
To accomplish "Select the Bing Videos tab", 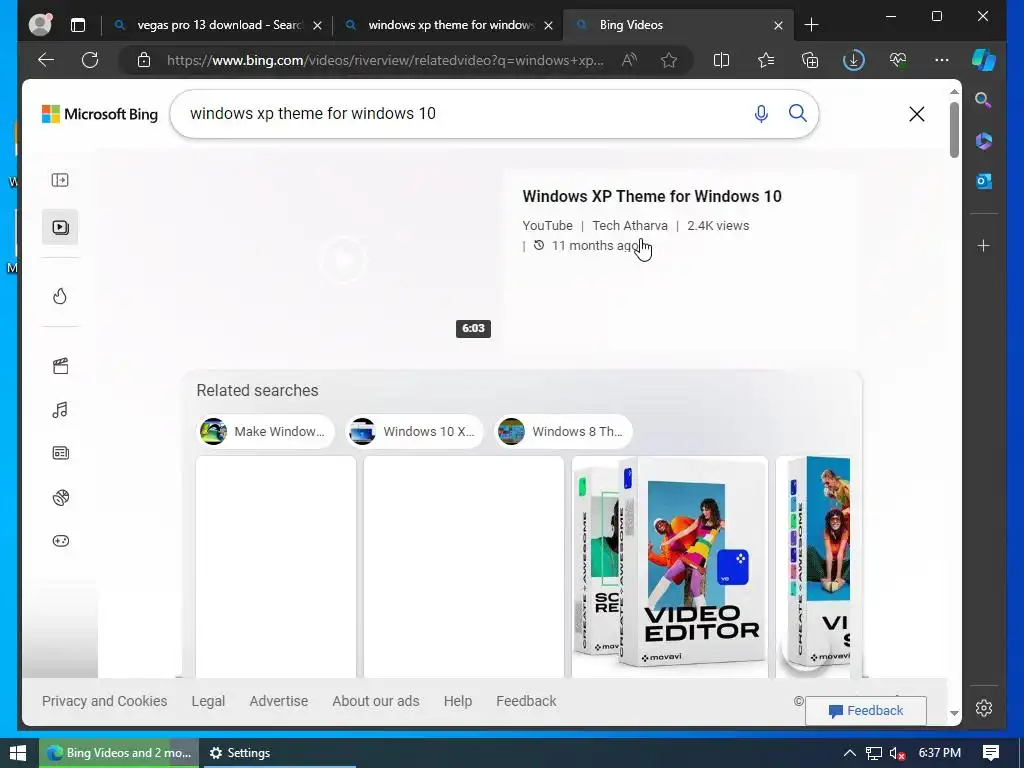I will 676,25.
